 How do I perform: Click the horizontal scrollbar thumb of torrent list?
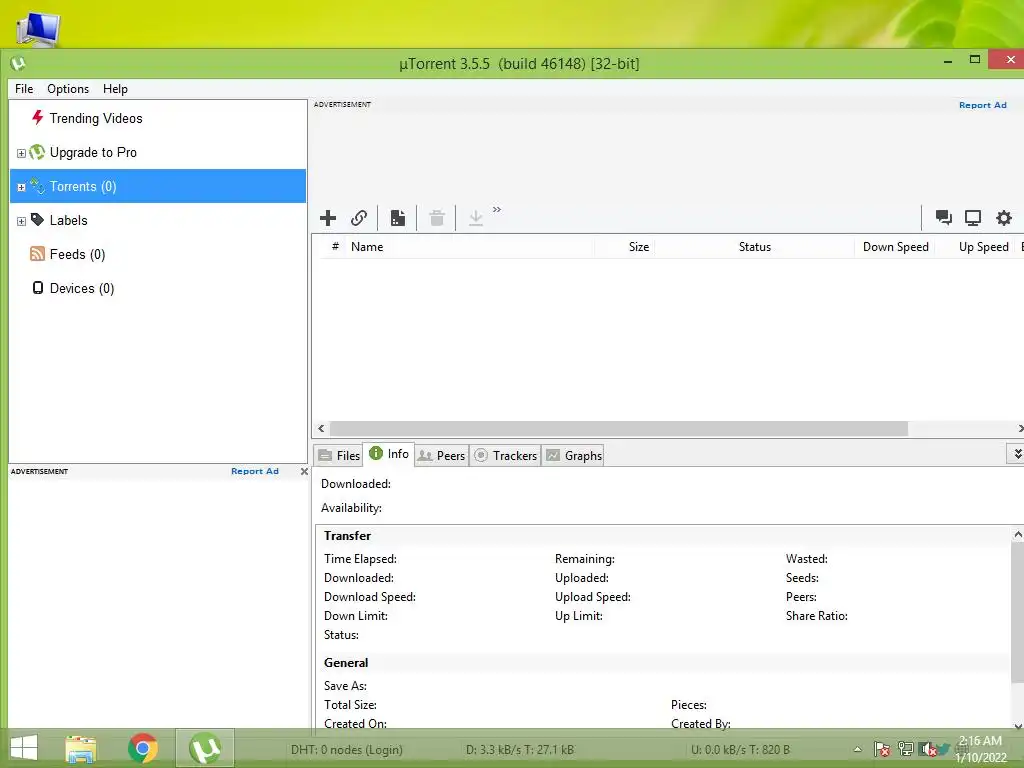[618, 428]
